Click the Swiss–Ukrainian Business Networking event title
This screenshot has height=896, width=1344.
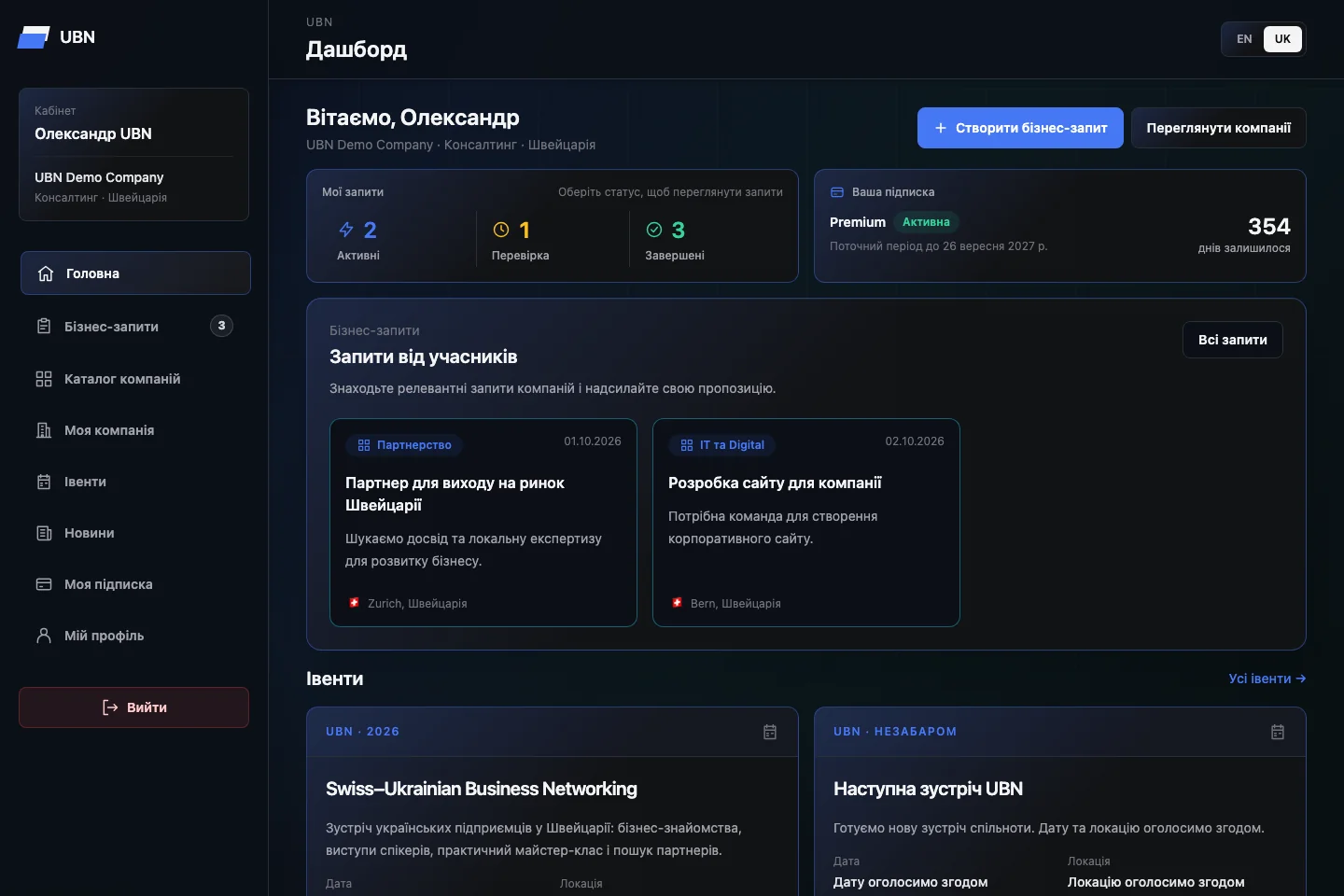click(482, 789)
